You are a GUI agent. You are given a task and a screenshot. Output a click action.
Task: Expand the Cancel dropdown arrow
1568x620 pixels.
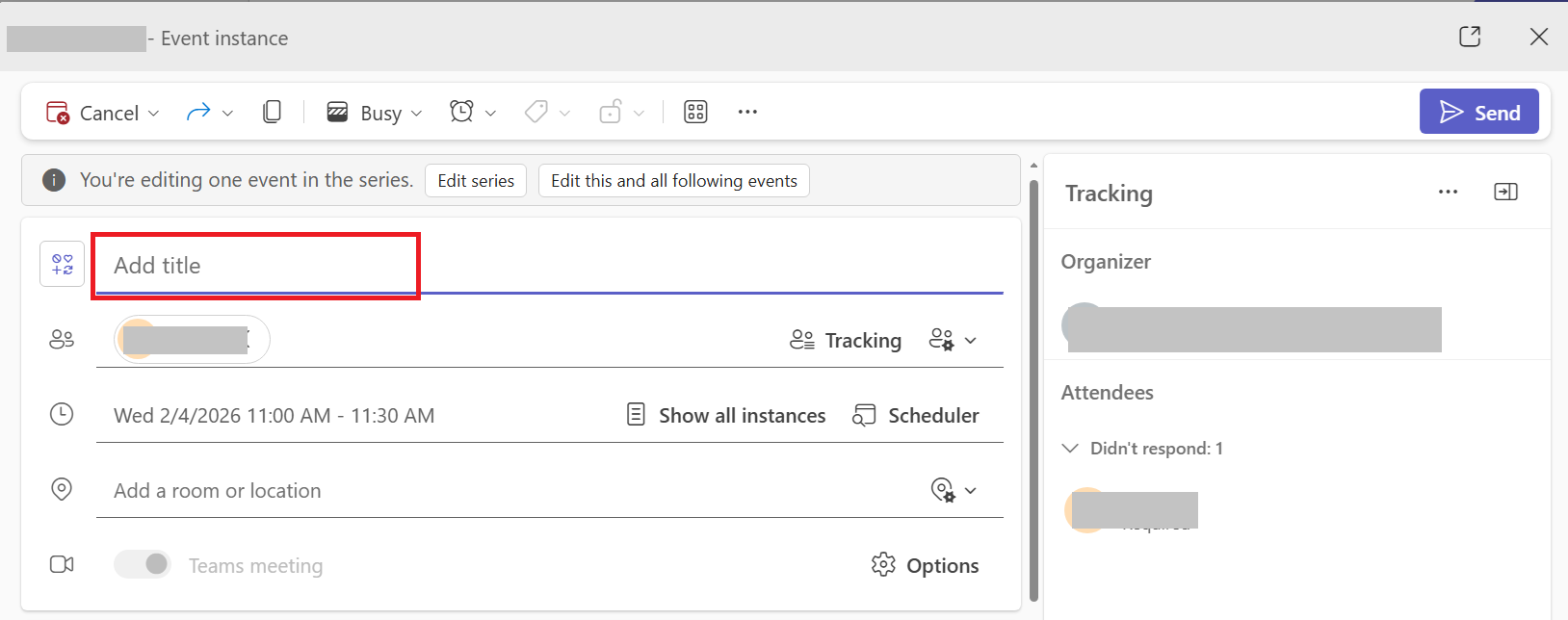pyautogui.click(x=154, y=113)
